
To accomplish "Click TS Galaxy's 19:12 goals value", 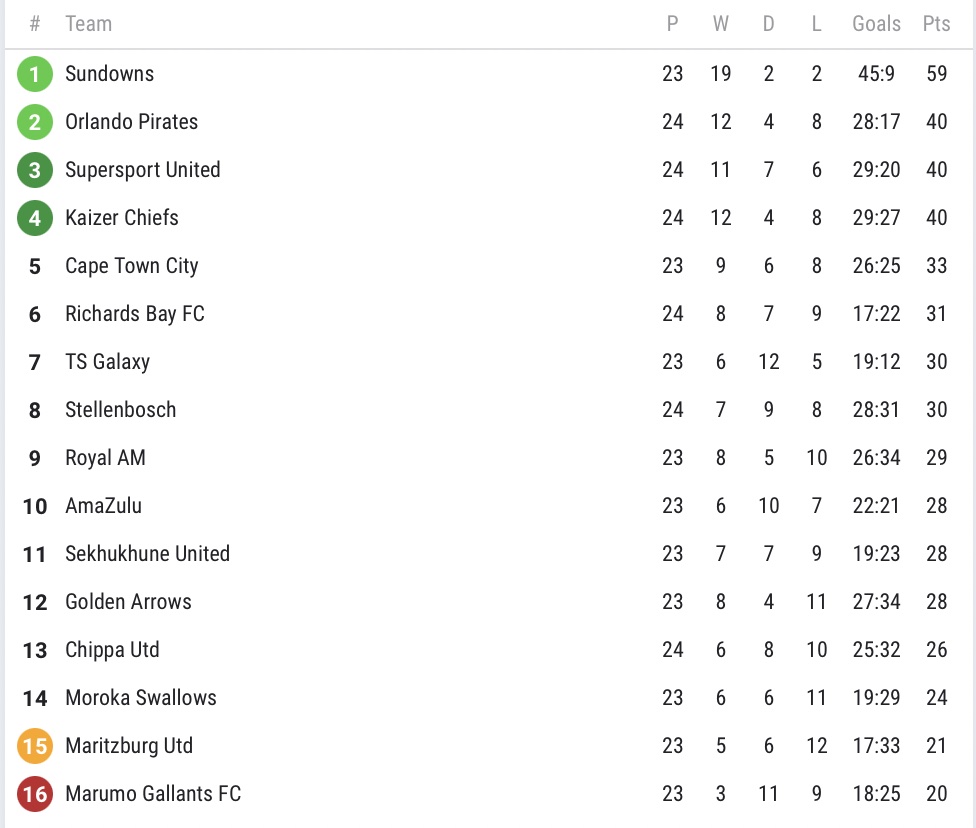I will click(x=876, y=362).
